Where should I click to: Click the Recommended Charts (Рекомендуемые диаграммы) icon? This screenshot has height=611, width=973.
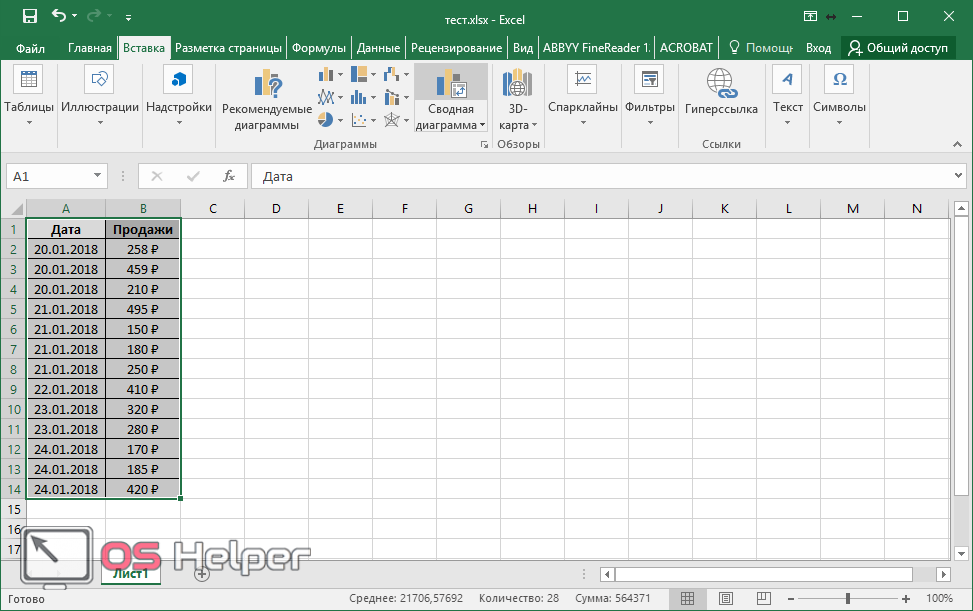point(266,85)
